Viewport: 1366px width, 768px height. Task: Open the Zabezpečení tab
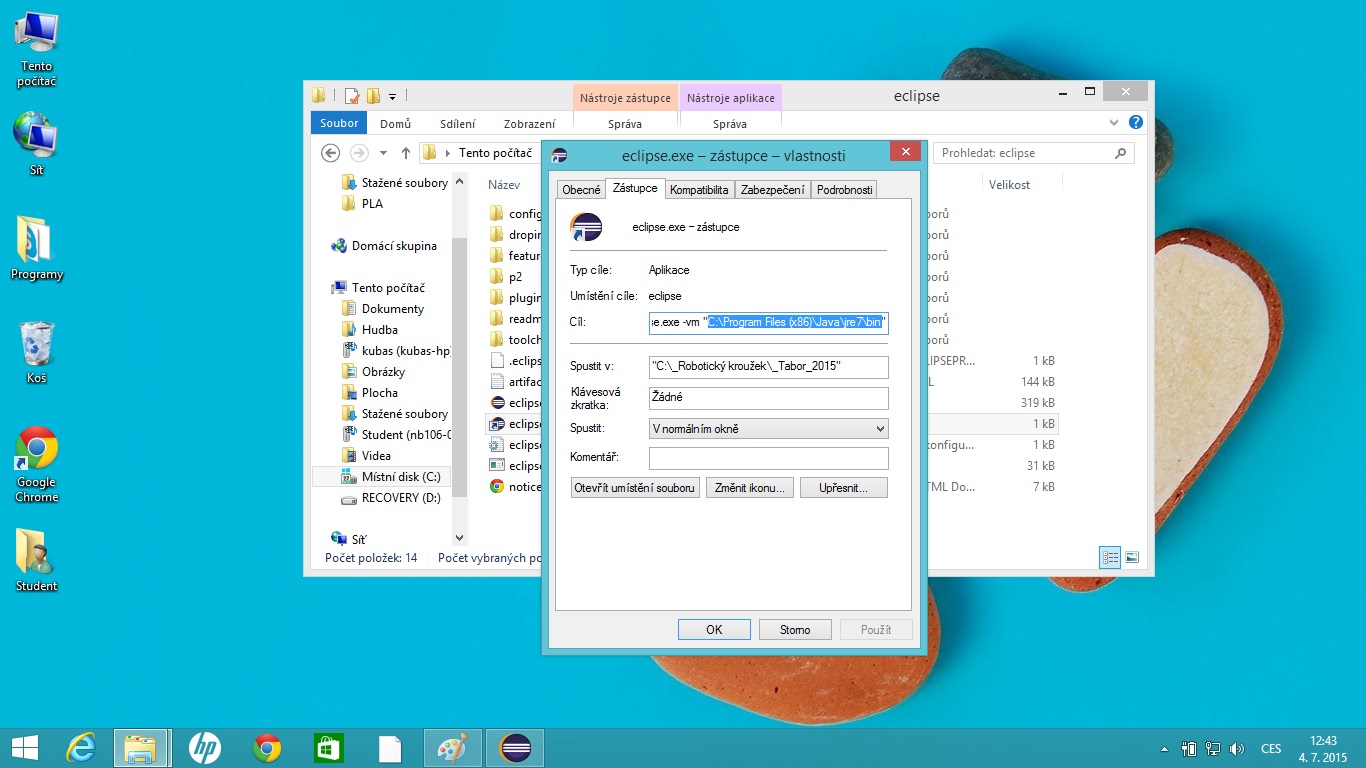click(x=772, y=189)
